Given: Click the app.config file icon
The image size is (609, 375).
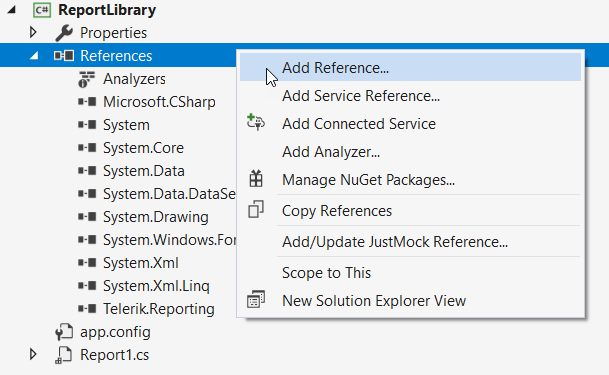Looking at the screenshot, I should tap(64, 332).
